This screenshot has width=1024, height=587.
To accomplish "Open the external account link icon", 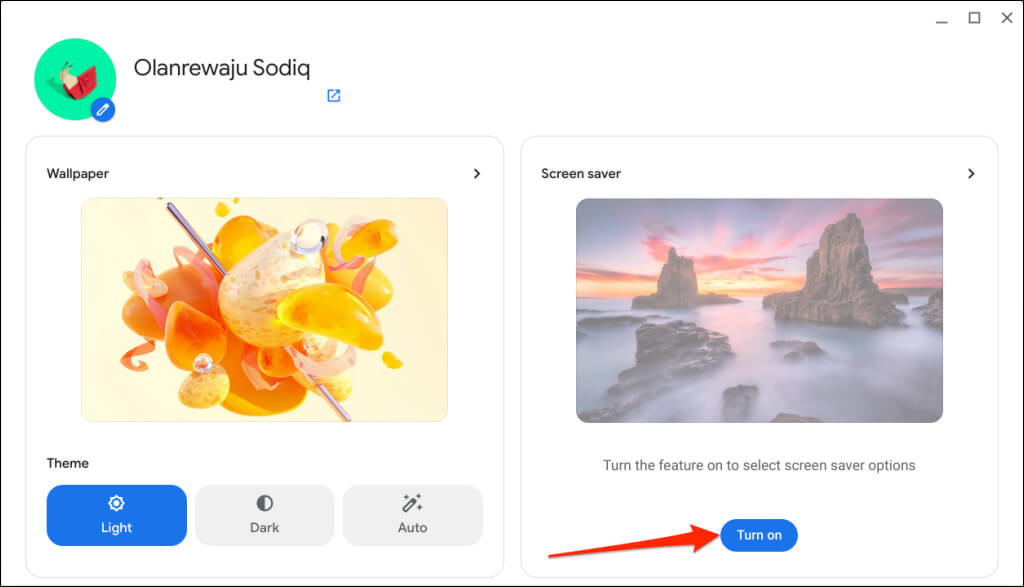I will pyautogui.click(x=334, y=96).
